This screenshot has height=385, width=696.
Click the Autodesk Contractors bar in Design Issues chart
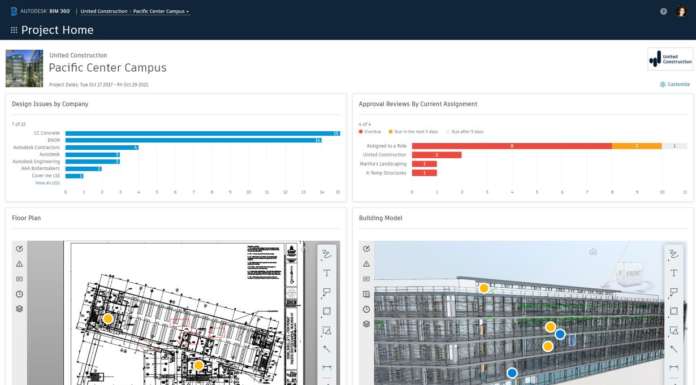[102, 147]
